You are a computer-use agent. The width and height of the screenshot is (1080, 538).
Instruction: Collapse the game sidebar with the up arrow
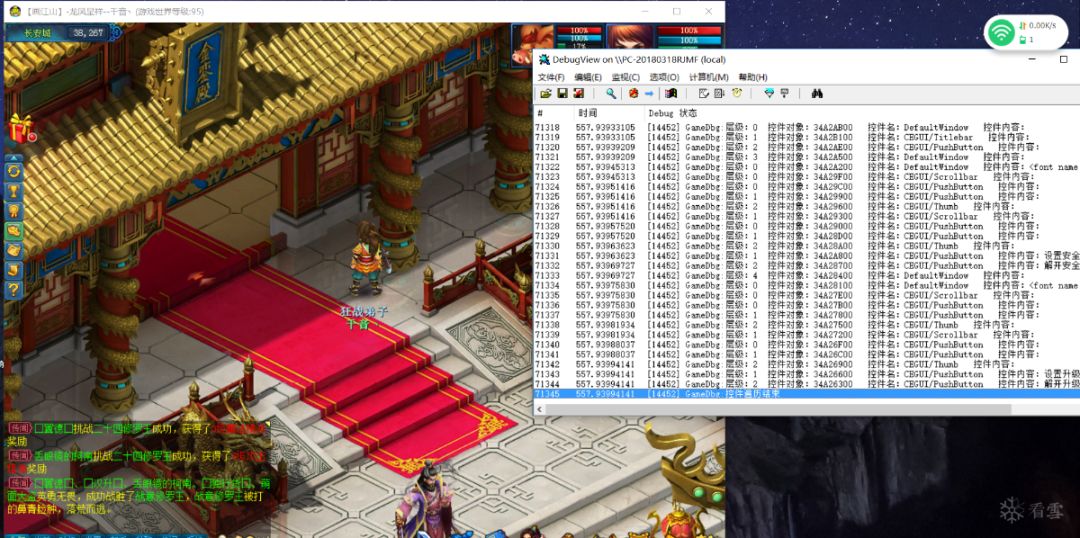(x=14, y=158)
